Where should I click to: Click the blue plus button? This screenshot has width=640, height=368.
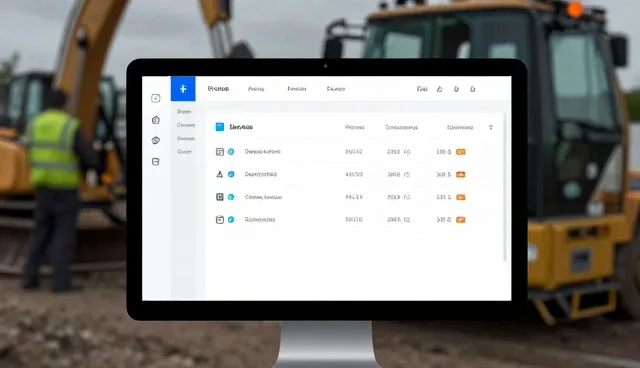pyautogui.click(x=183, y=89)
